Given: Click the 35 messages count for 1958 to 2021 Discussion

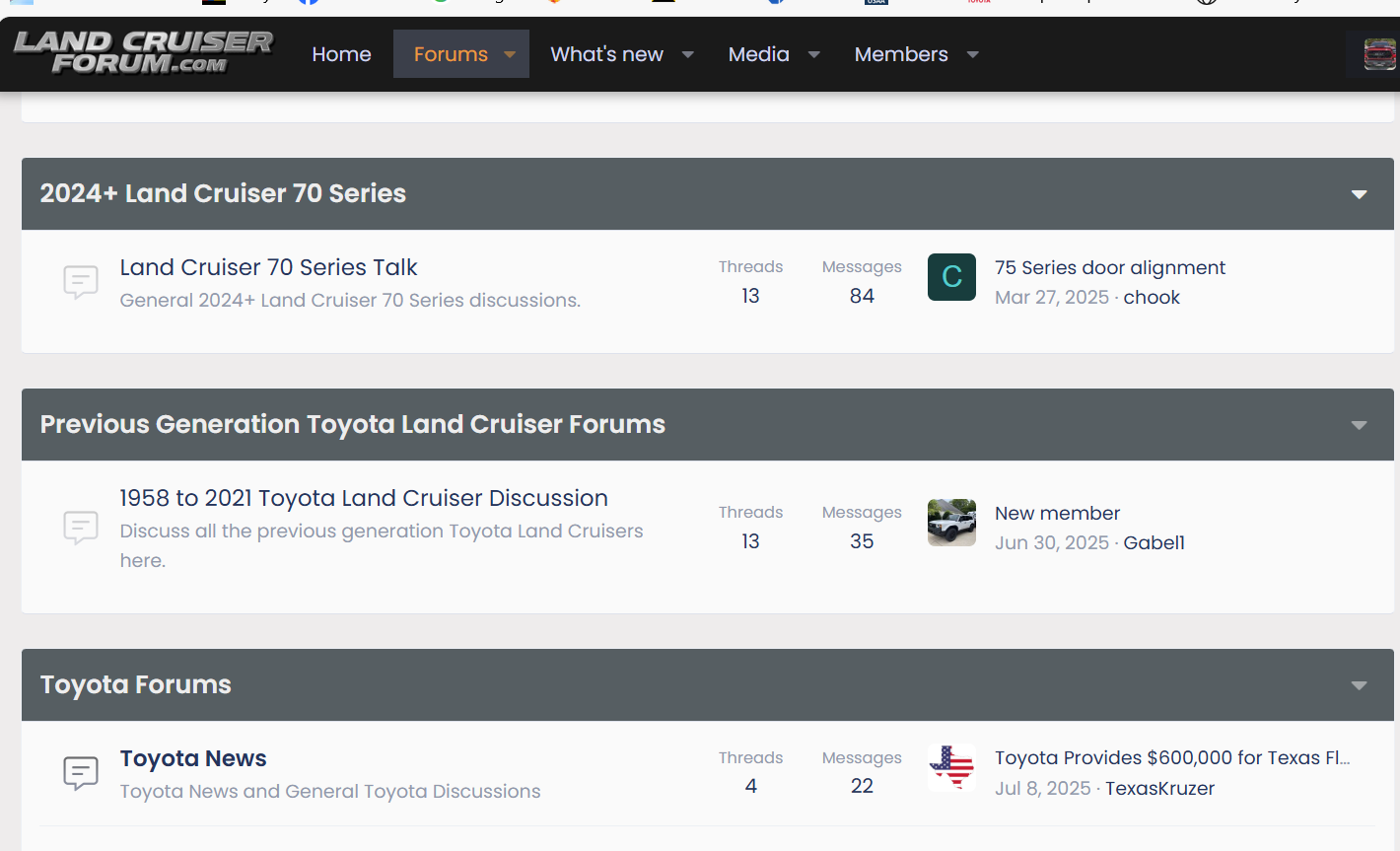Looking at the screenshot, I should tap(862, 541).
